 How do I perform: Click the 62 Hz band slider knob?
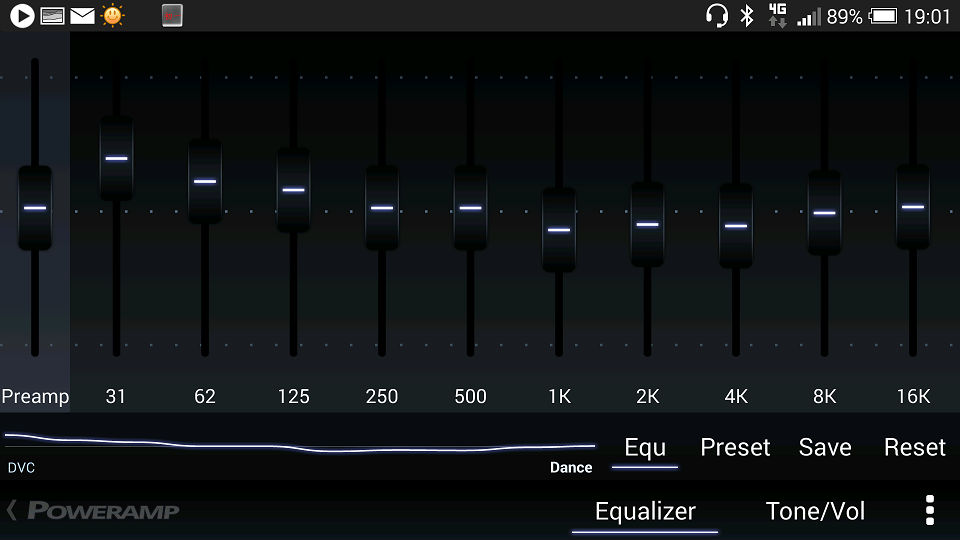click(205, 182)
